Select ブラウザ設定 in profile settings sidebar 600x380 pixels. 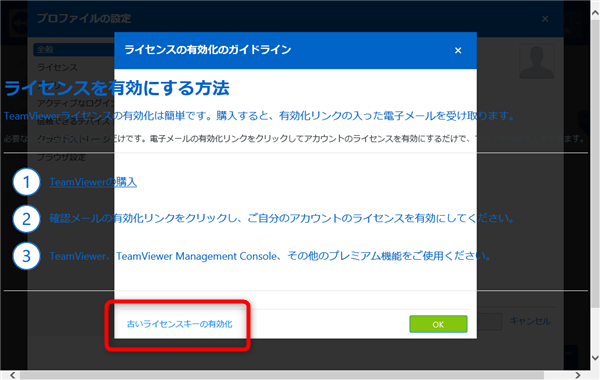coord(61,157)
